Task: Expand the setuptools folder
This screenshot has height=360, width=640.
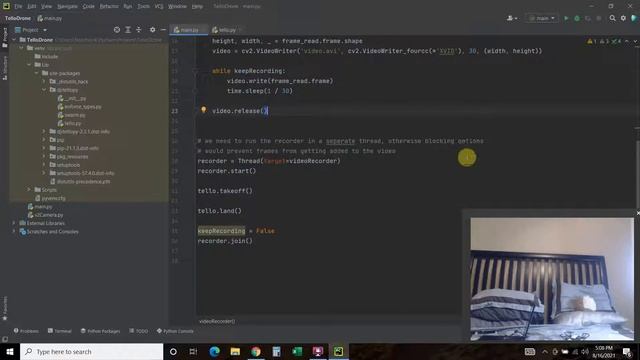Action: point(44,165)
